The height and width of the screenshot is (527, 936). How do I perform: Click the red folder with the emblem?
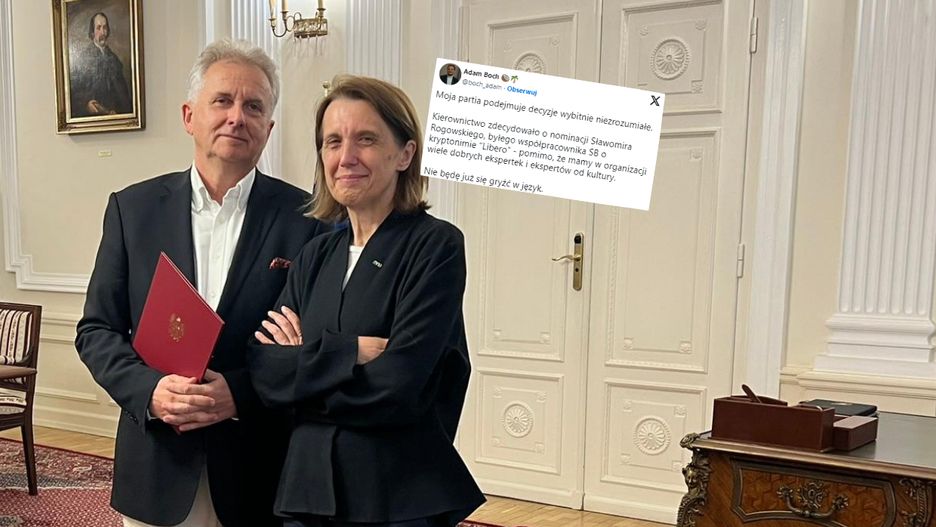[177, 319]
